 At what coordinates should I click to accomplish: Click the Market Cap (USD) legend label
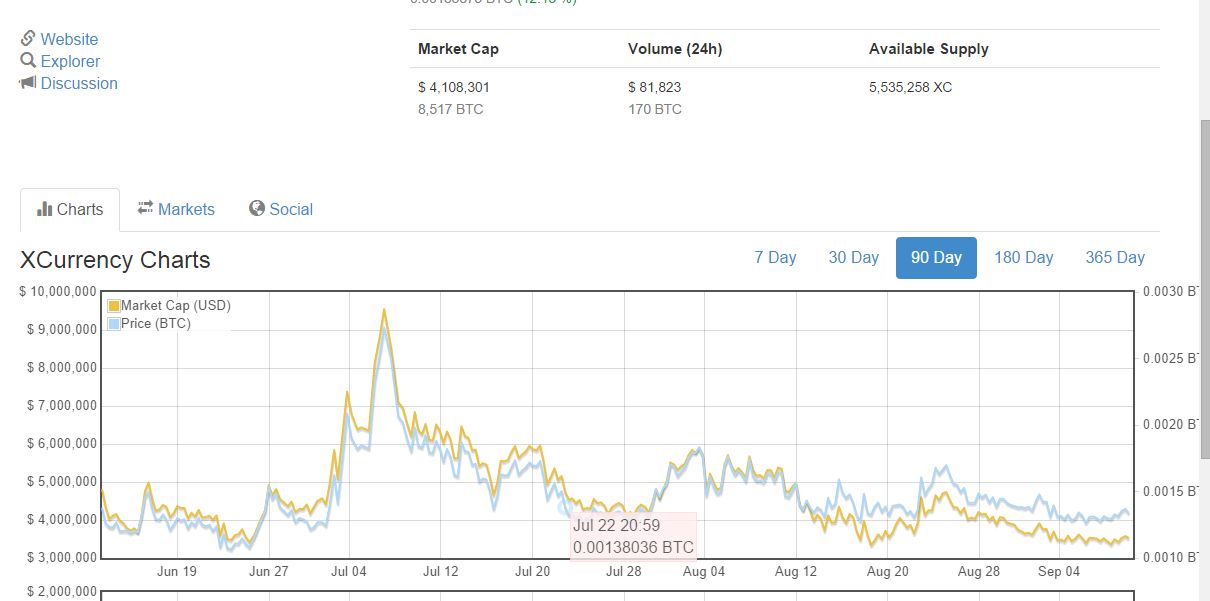(x=176, y=306)
